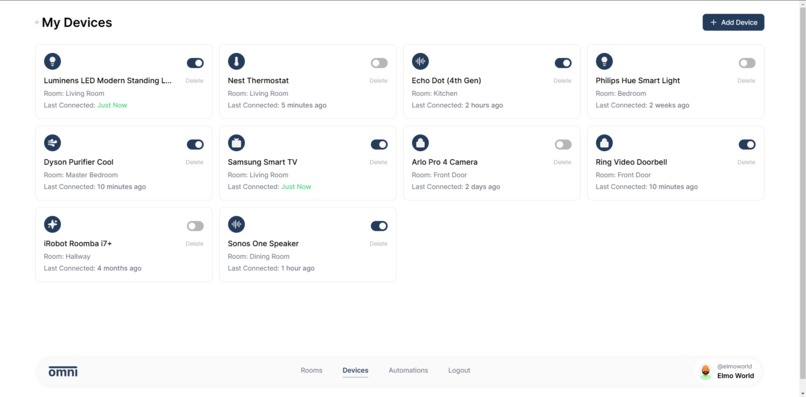Image resolution: width=806 pixels, height=397 pixels.
Task: Click the light bulb icon of Luminens LED lamp
Action: pyautogui.click(x=52, y=61)
